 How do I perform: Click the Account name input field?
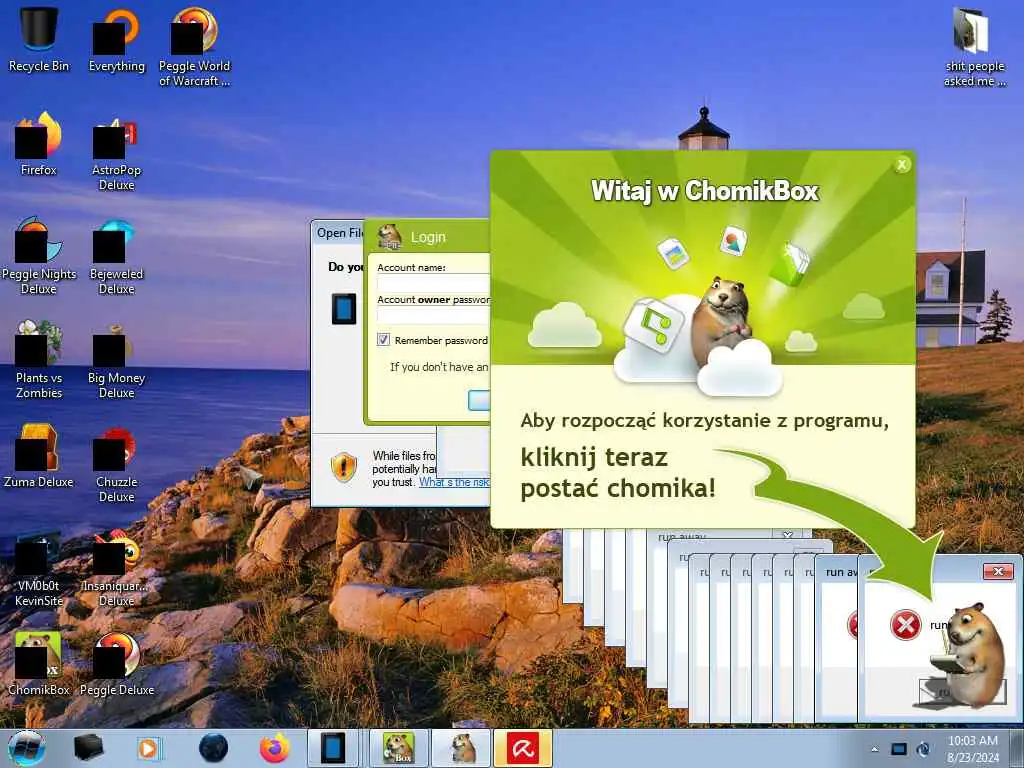(433, 283)
